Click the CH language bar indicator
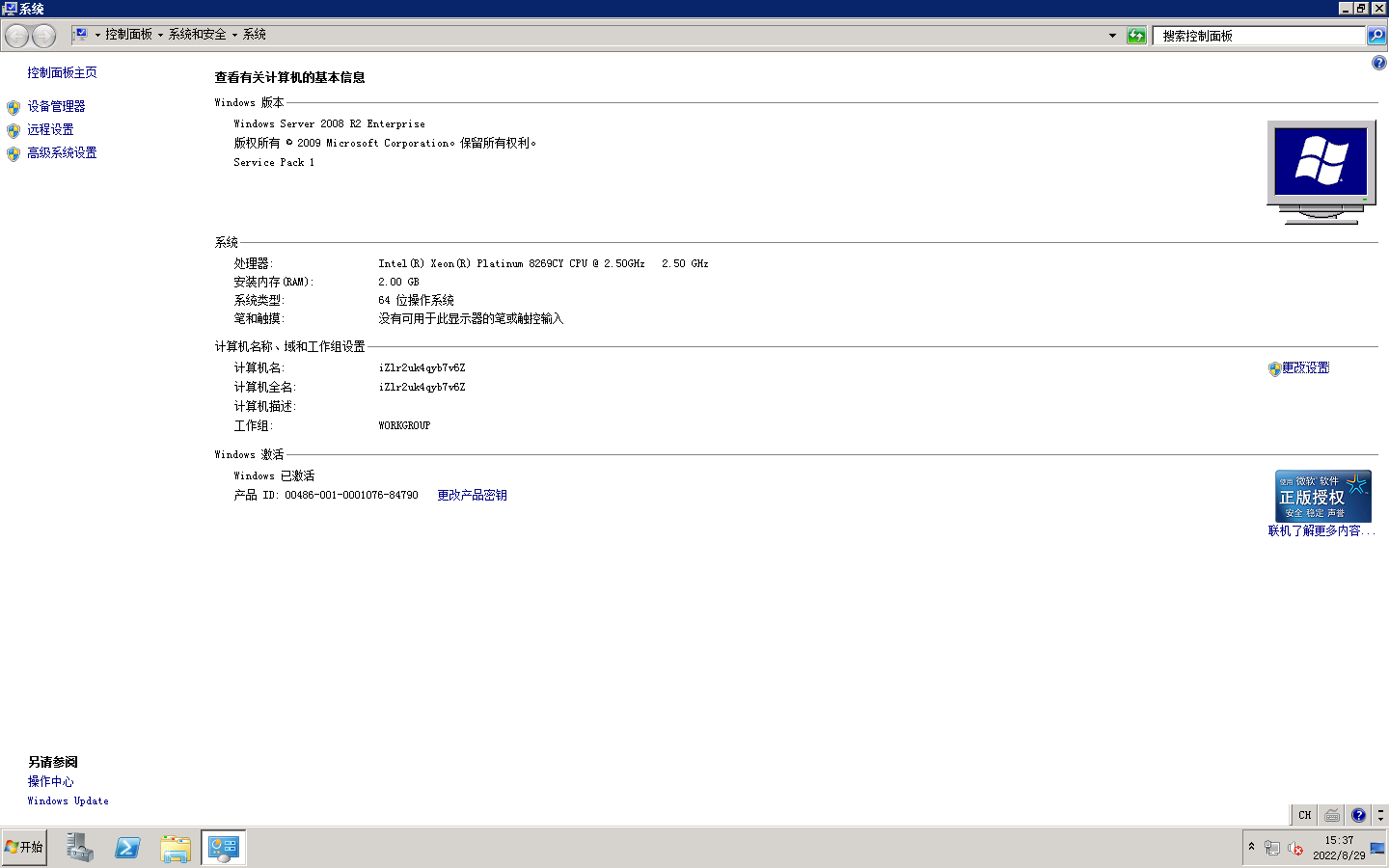Image resolution: width=1389 pixels, height=868 pixels. pyautogui.click(x=1304, y=815)
